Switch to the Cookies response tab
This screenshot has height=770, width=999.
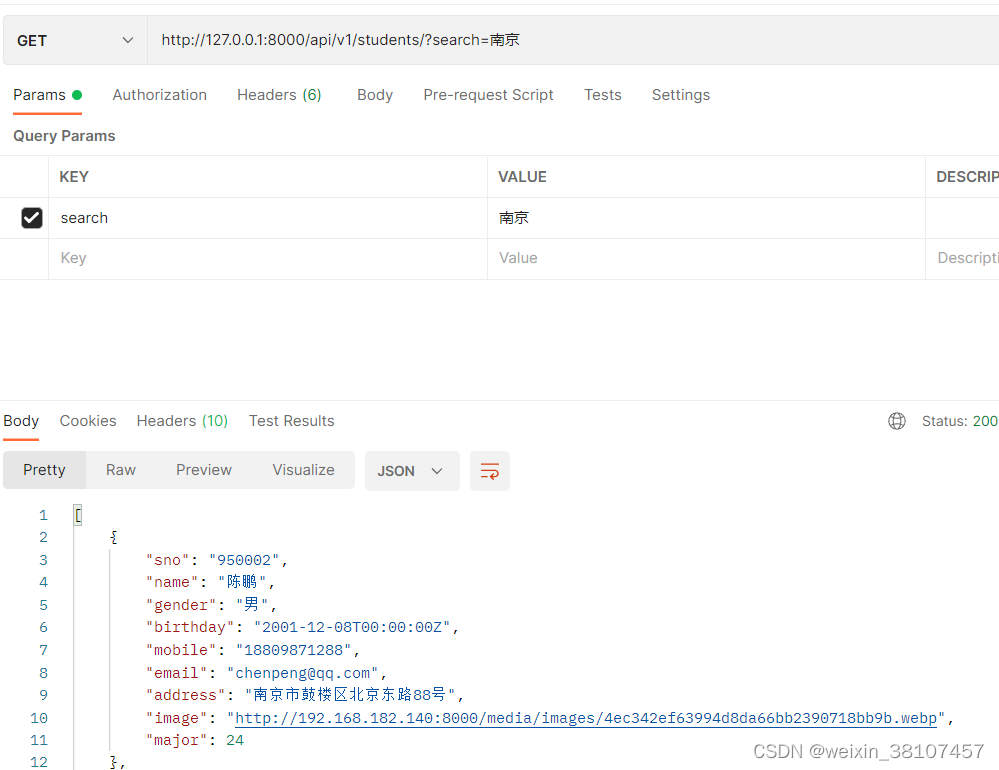tap(87, 421)
